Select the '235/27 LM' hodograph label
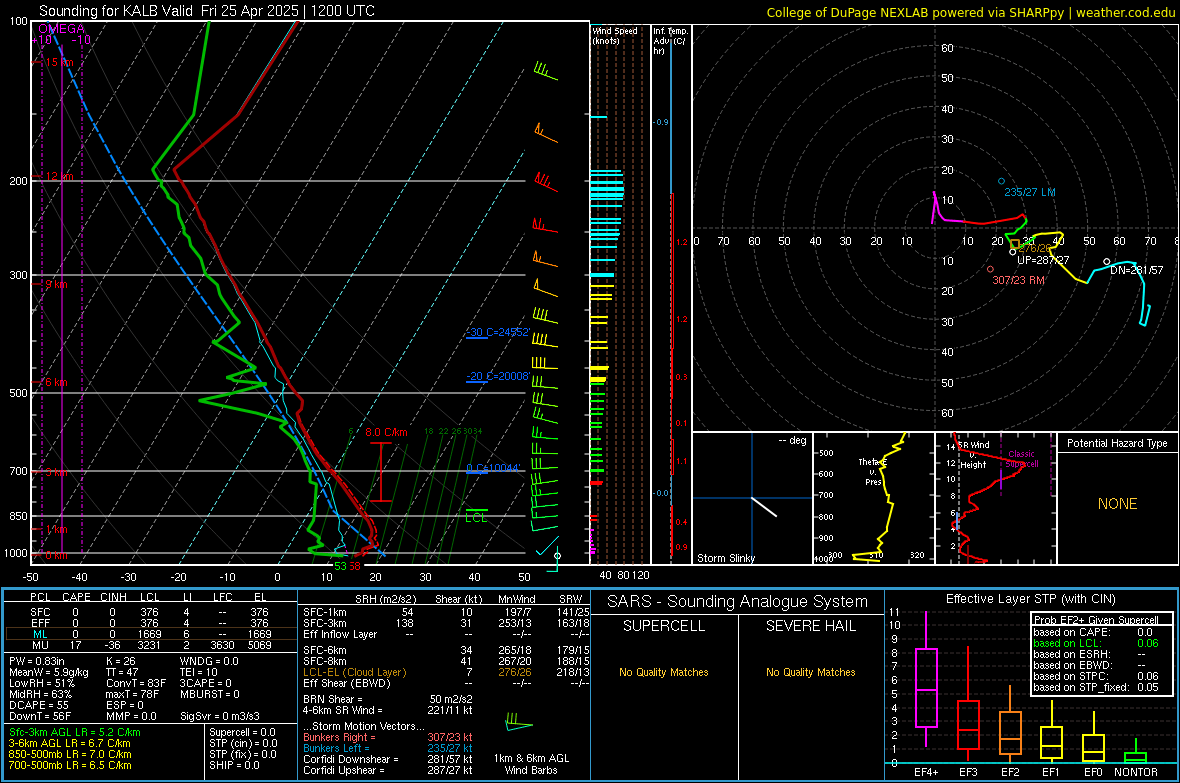The image size is (1180, 783). coord(1029,192)
